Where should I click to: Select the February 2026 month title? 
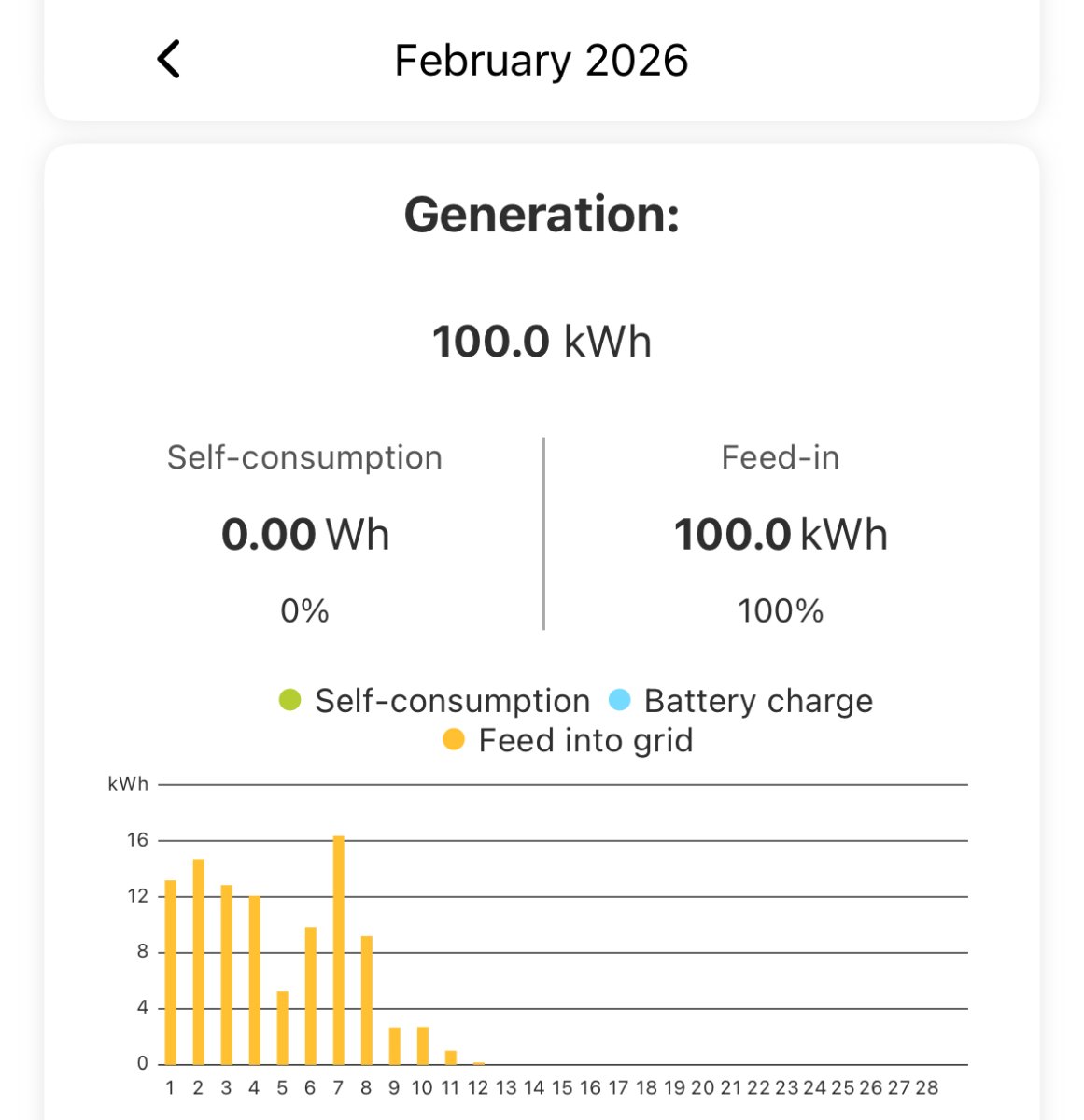point(542,61)
